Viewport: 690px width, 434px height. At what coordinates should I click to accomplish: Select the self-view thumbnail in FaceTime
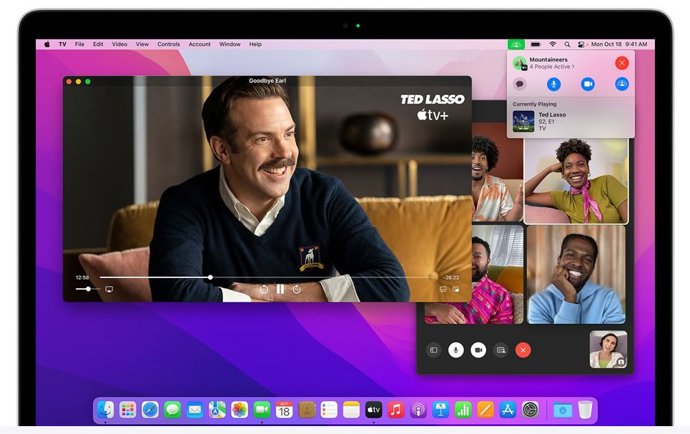(x=608, y=349)
